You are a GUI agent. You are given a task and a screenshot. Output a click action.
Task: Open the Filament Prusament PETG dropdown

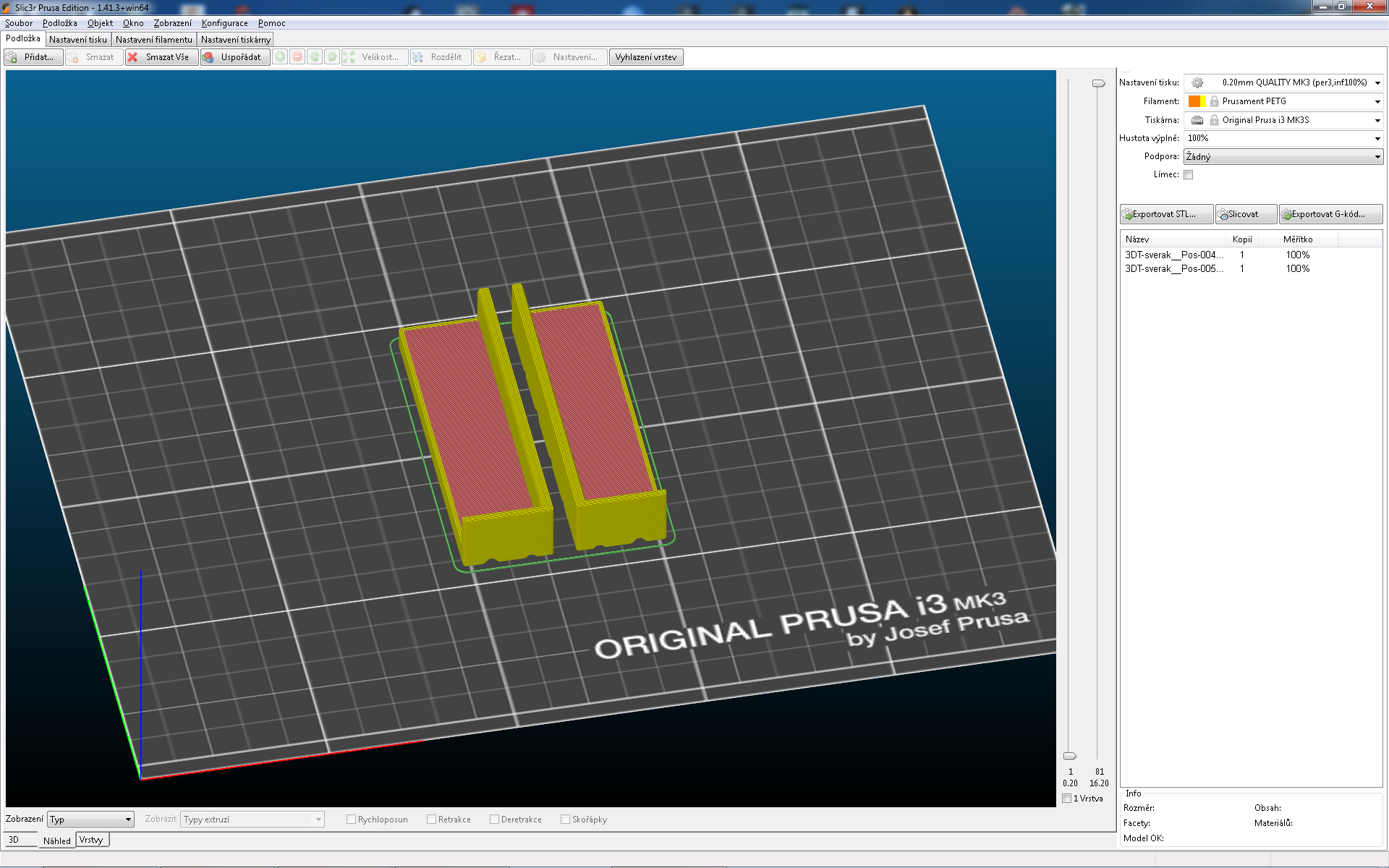point(1284,101)
